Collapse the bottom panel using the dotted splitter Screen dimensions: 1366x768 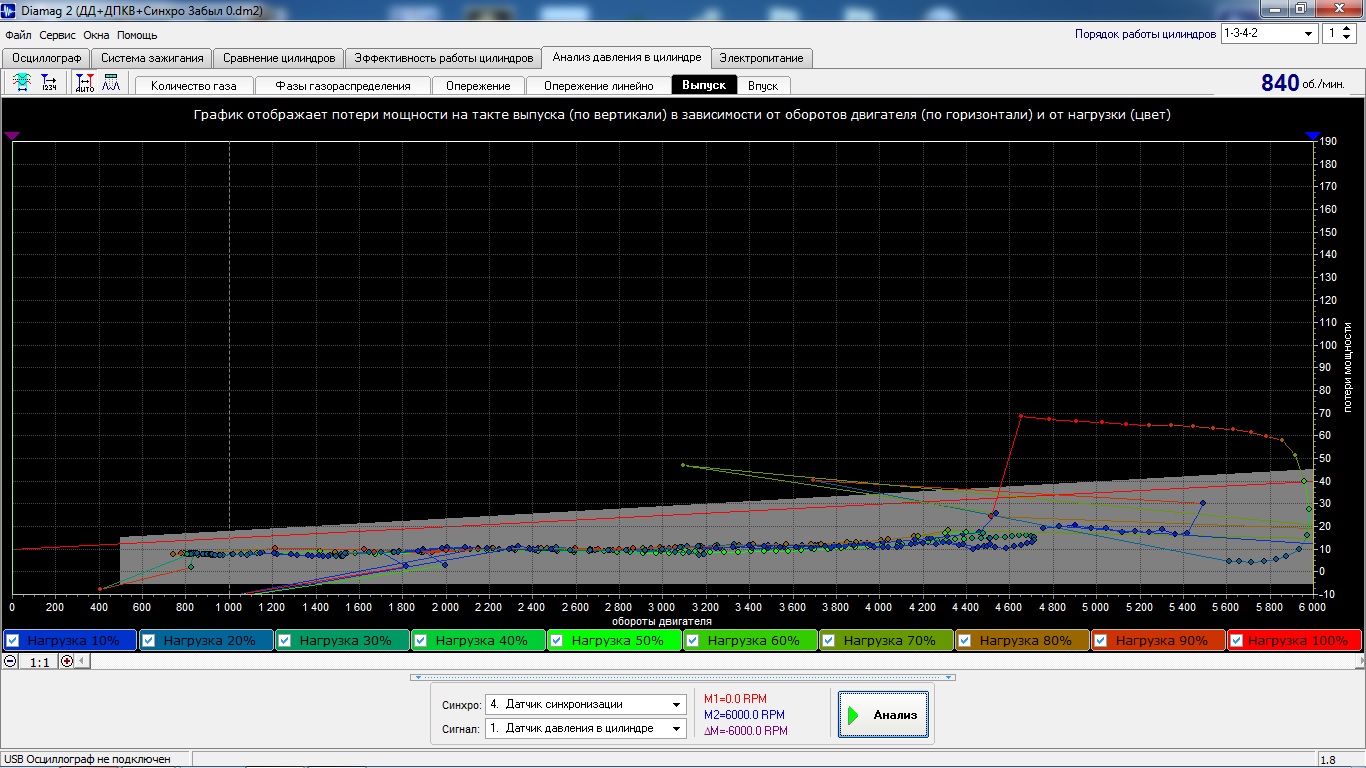point(683,677)
